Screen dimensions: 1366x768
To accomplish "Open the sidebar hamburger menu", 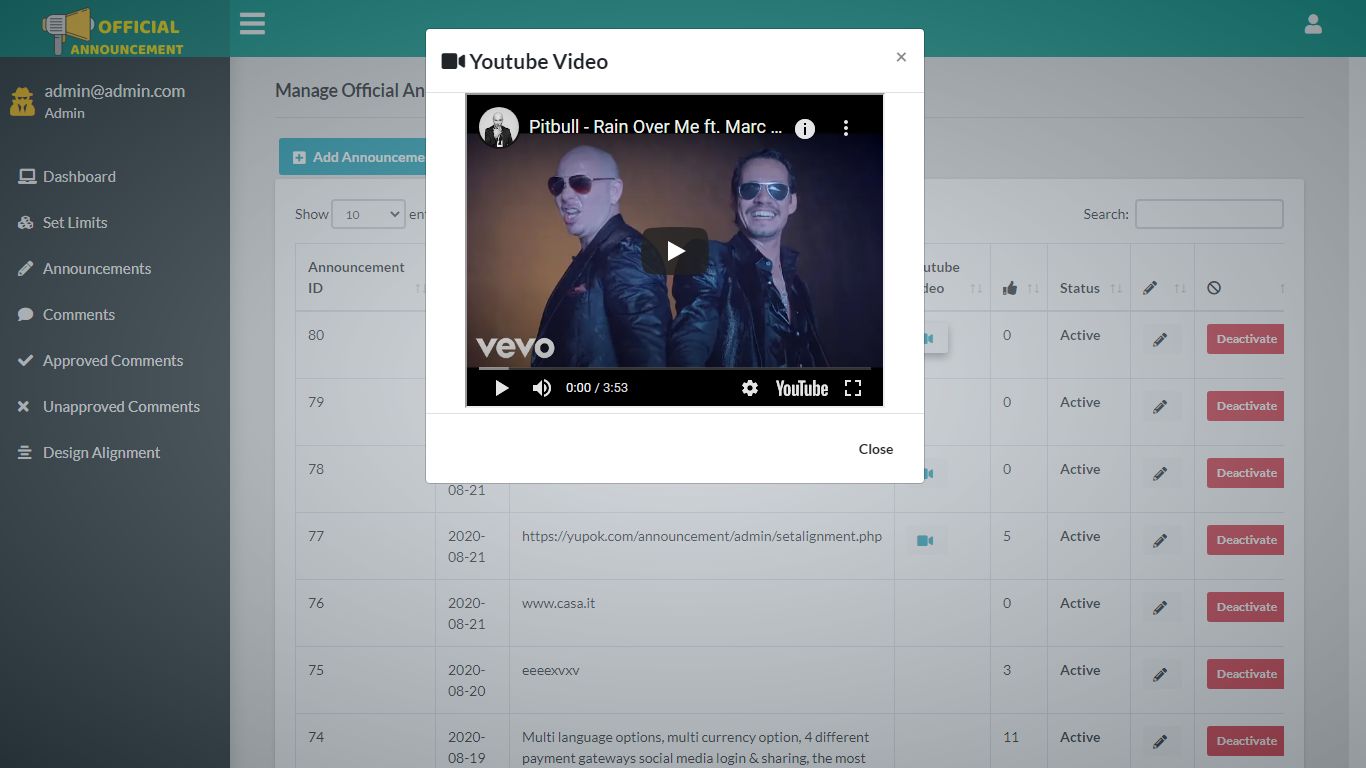I will [252, 23].
